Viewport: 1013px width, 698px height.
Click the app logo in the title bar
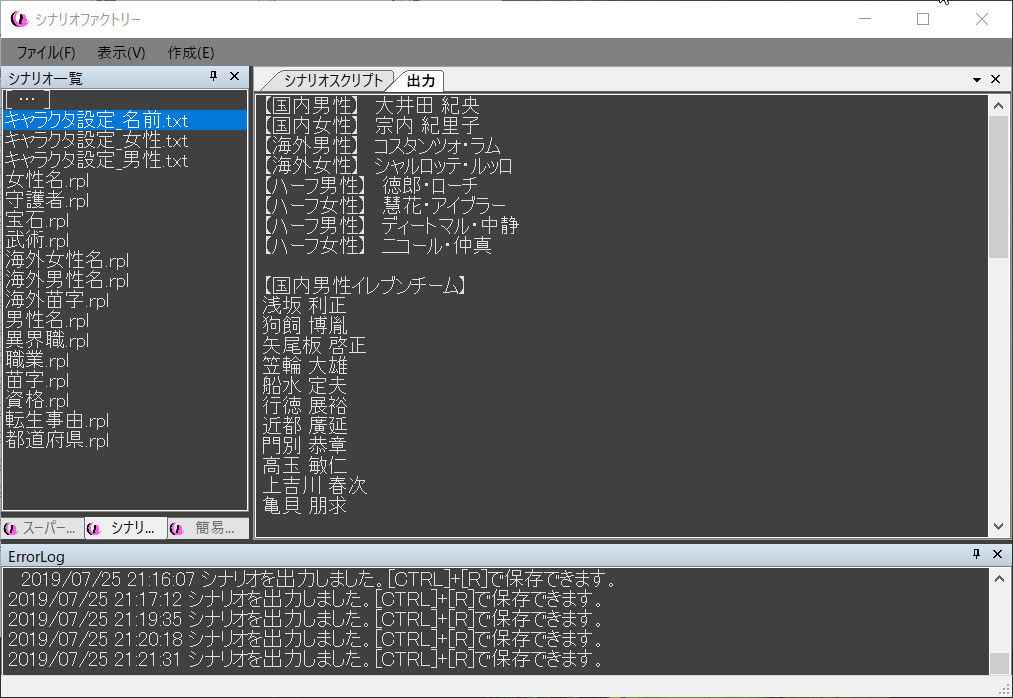pos(18,19)
